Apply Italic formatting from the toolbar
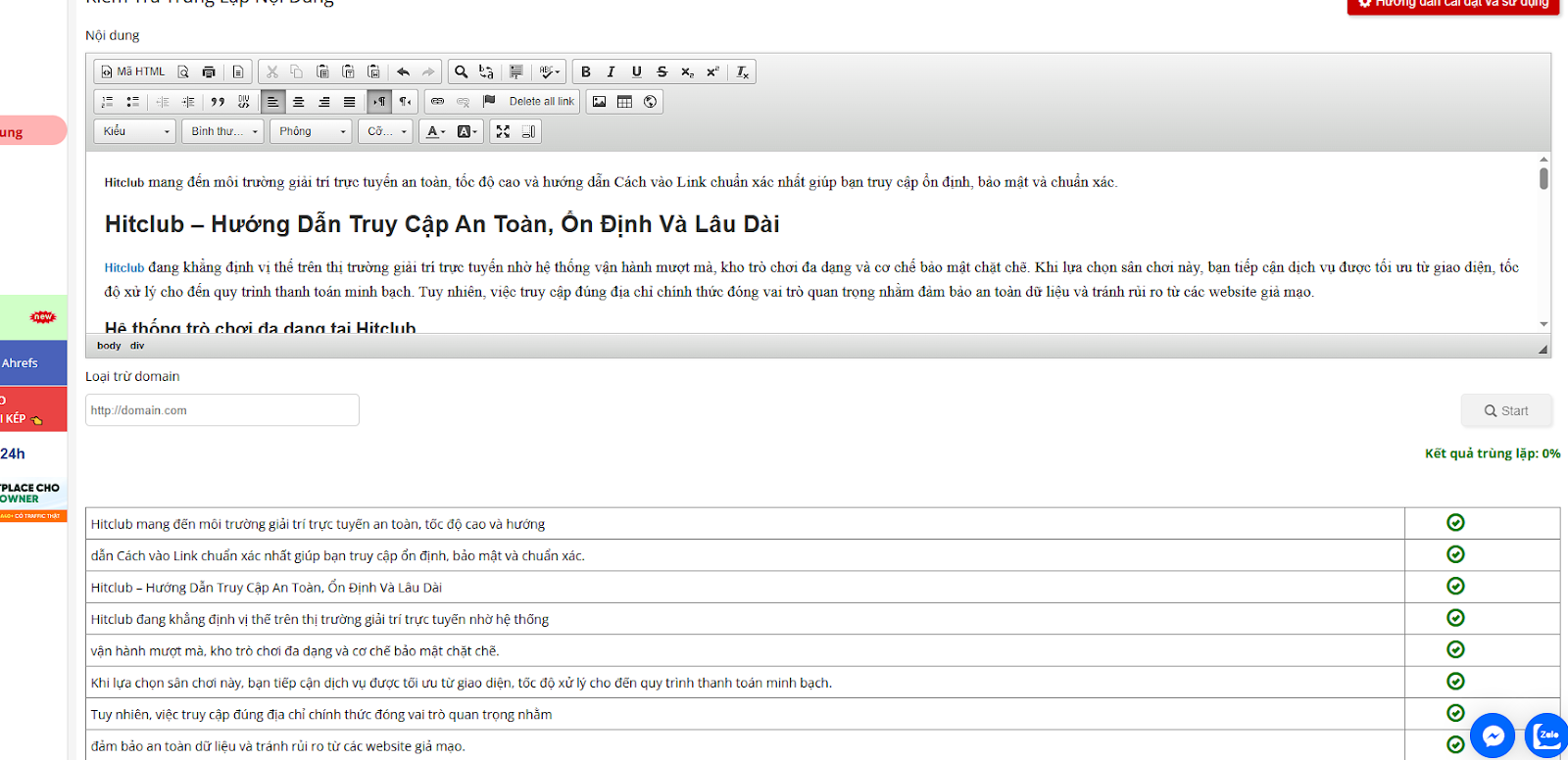 click(611, 71)
